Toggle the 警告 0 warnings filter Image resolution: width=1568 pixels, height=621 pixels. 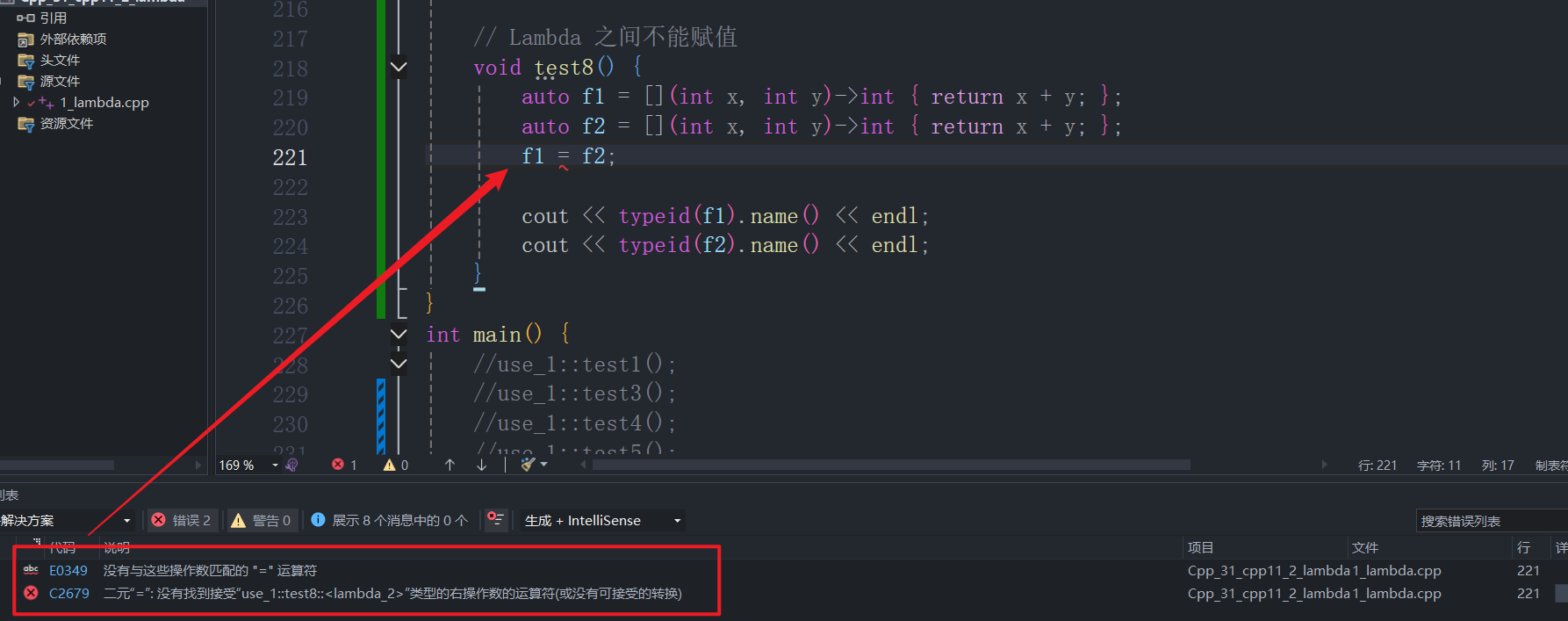[261, 520]
